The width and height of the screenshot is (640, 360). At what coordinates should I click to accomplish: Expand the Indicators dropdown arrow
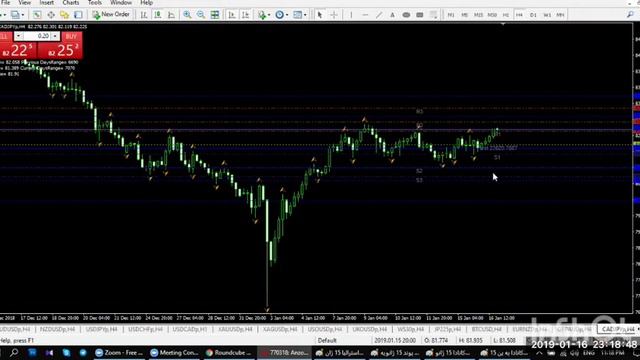click(x=269, y=15)
